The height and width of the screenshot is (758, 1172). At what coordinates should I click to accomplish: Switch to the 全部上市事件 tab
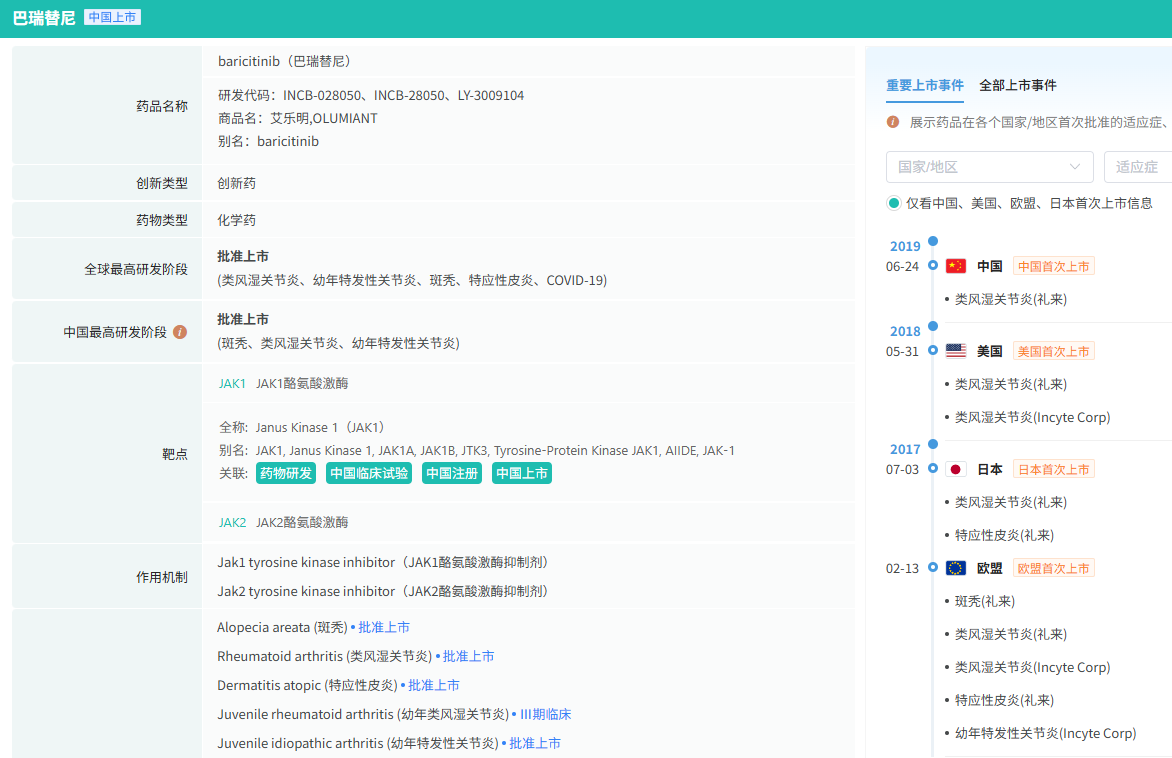[x=1018, y=86]
